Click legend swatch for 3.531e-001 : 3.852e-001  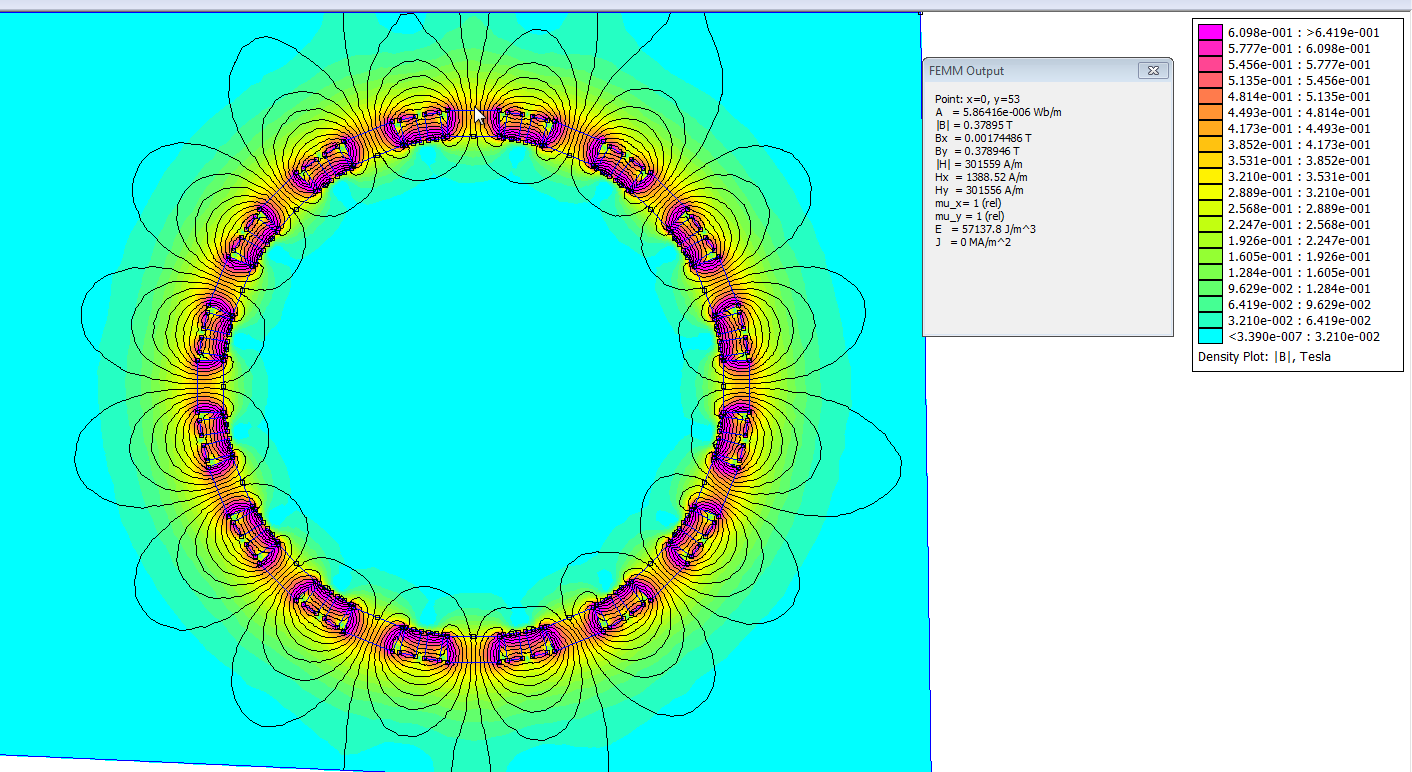coord(1210,160)
